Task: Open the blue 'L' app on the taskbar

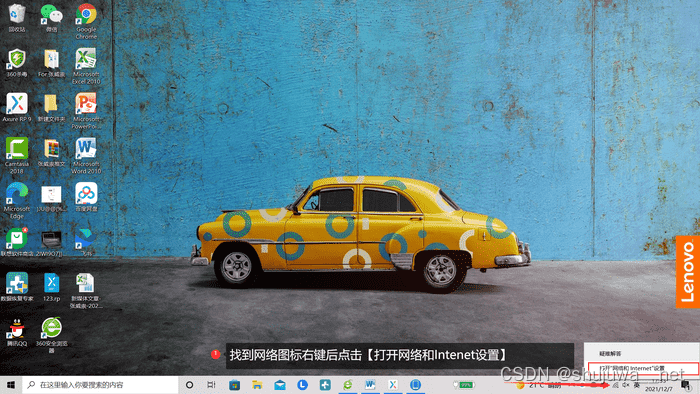Action: [303, 385]
